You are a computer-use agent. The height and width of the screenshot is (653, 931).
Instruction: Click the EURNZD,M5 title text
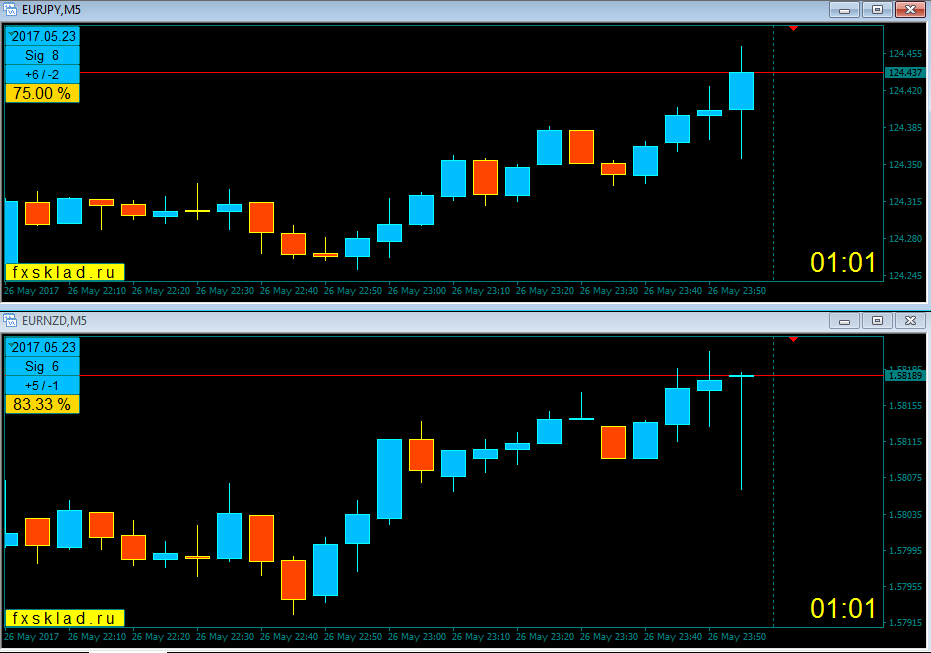pyautogui.click(x=54, y=321)
